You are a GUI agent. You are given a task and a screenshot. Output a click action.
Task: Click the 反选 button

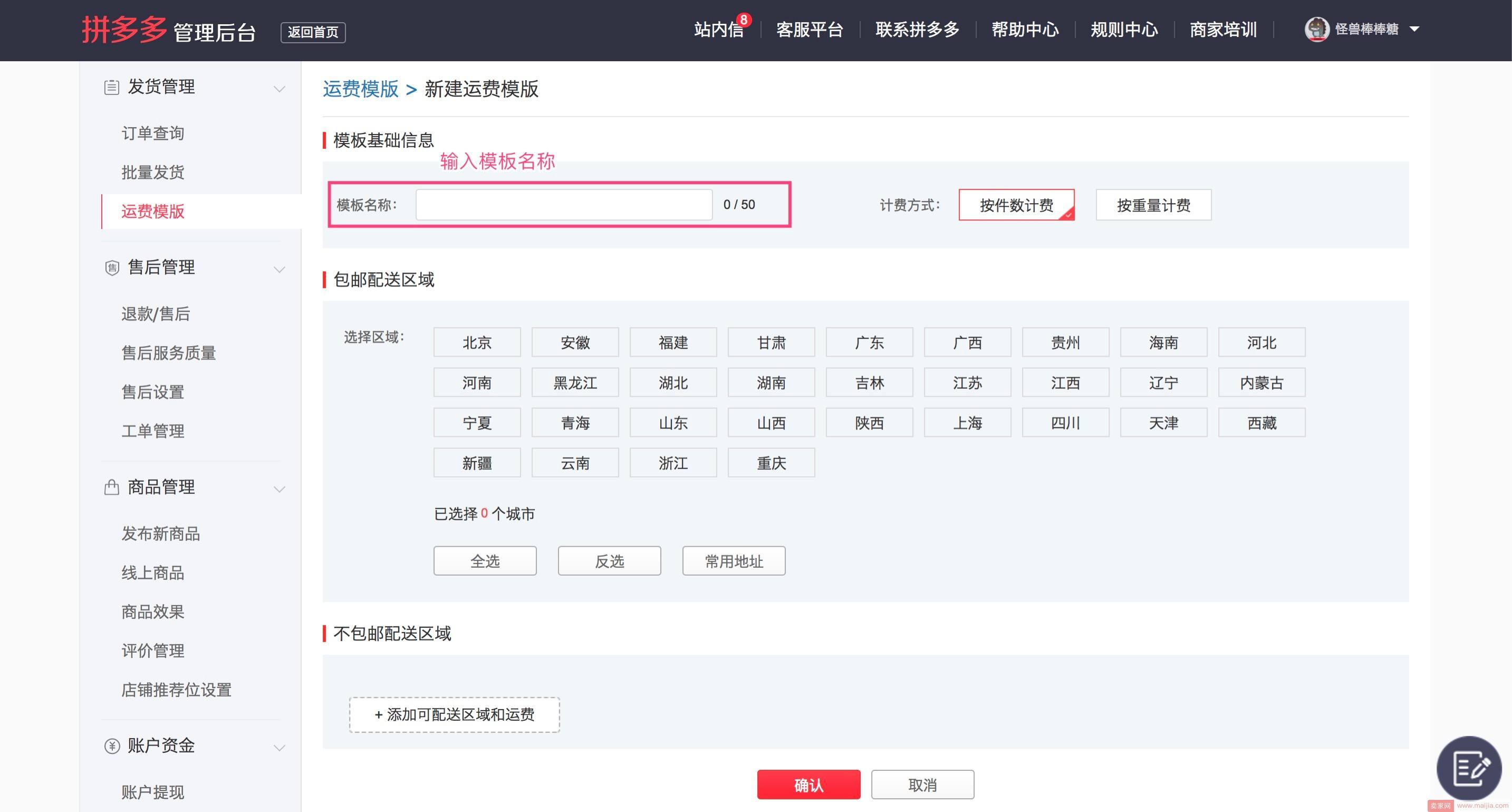609,561
